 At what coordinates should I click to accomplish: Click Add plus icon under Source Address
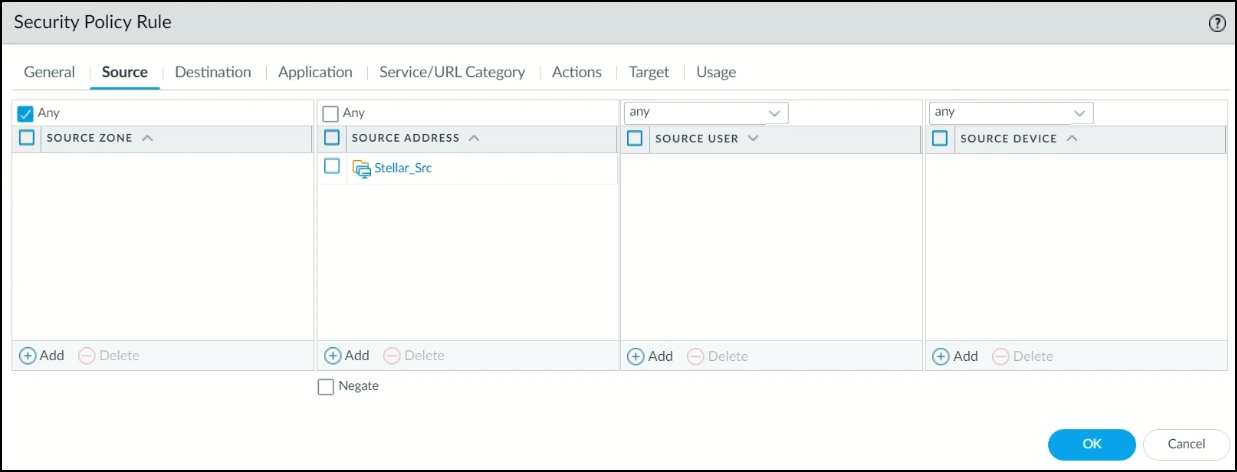[333, 355]
